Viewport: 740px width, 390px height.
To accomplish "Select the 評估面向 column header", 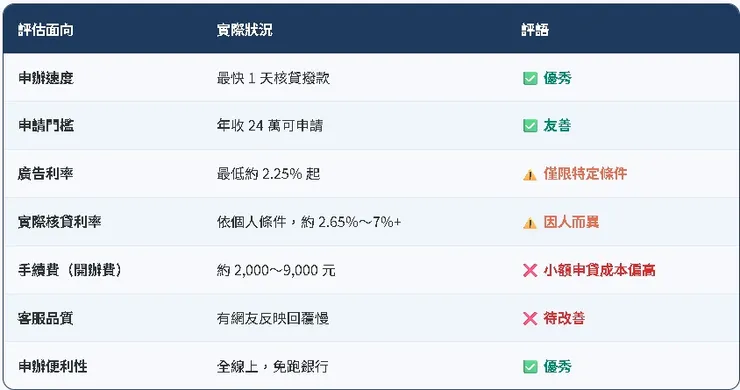I will 46,30.
